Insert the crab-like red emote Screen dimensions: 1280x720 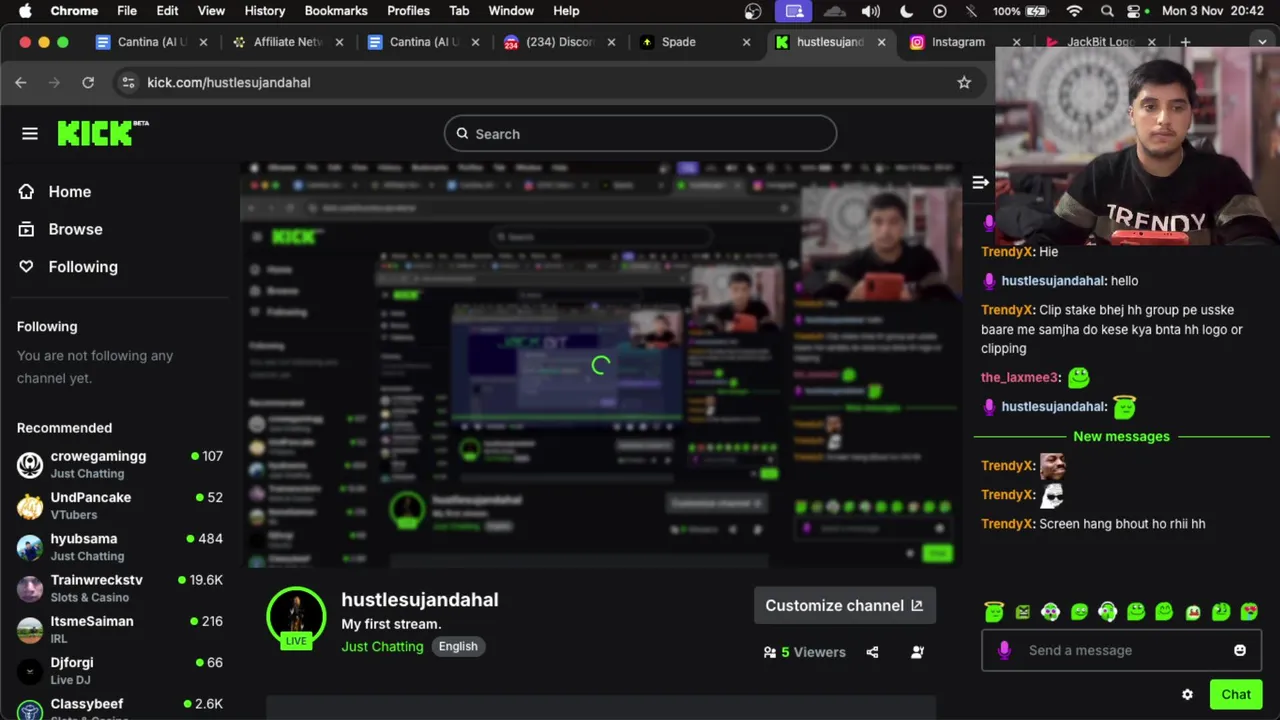(x=1192, y=612)
